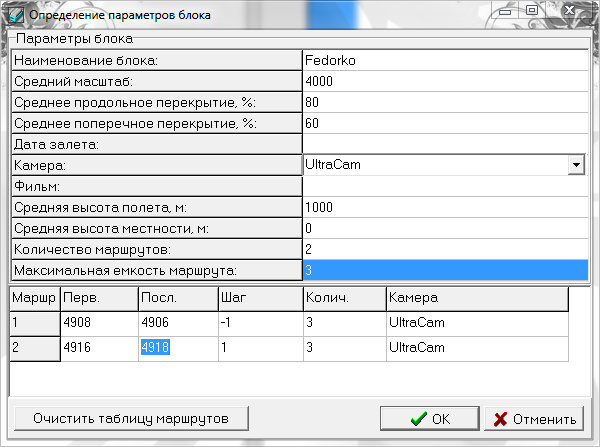The image size is (600, 447).
Task: Click the Отменить button
Action: [534, 419]
